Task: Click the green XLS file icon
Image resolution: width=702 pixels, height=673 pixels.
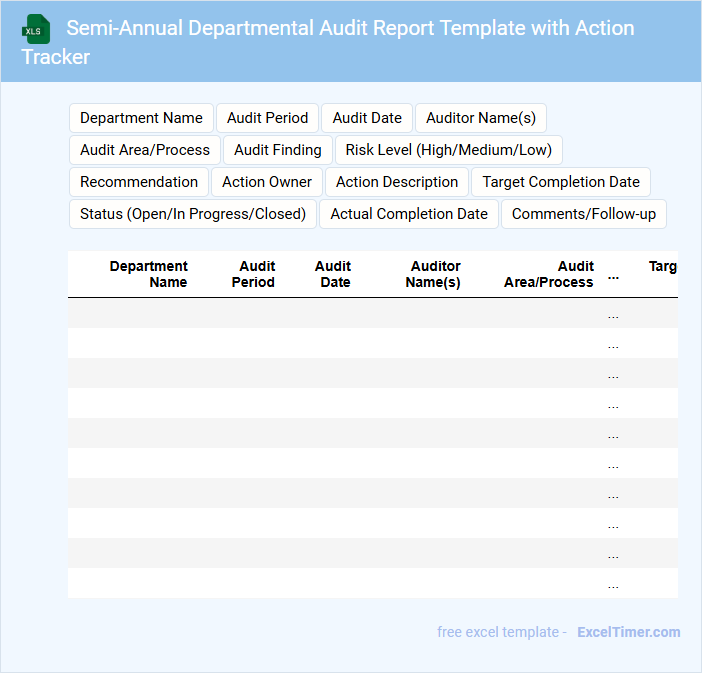Action: pyautogui.click(x=36, y=29)
